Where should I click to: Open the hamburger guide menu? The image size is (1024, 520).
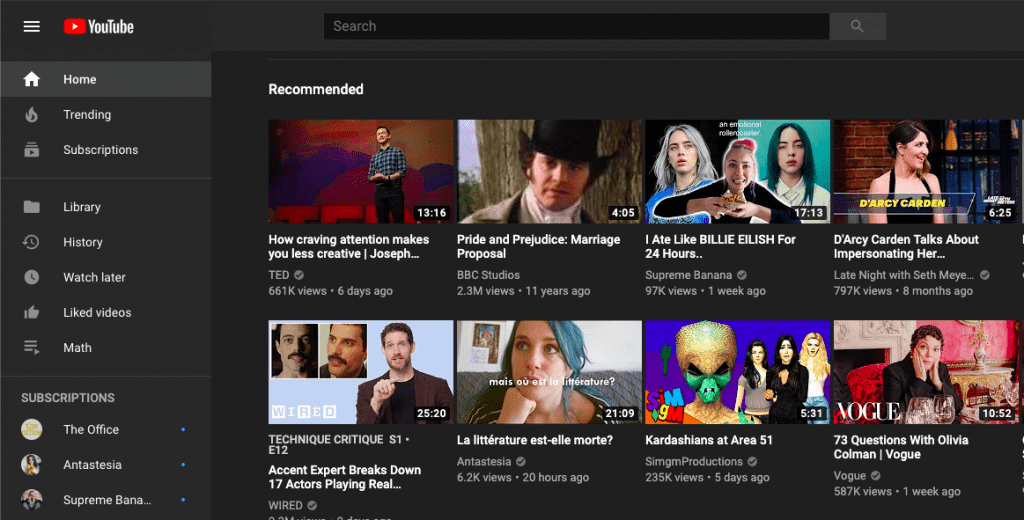32,27
